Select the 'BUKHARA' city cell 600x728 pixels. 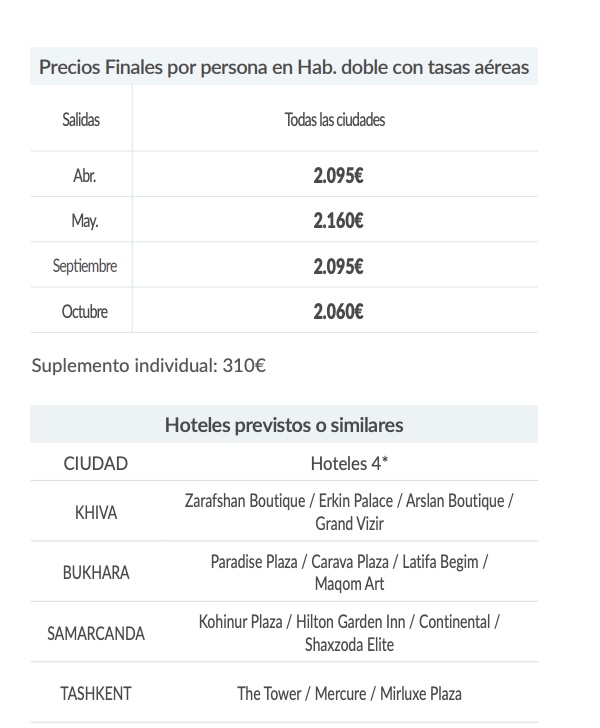96,573
